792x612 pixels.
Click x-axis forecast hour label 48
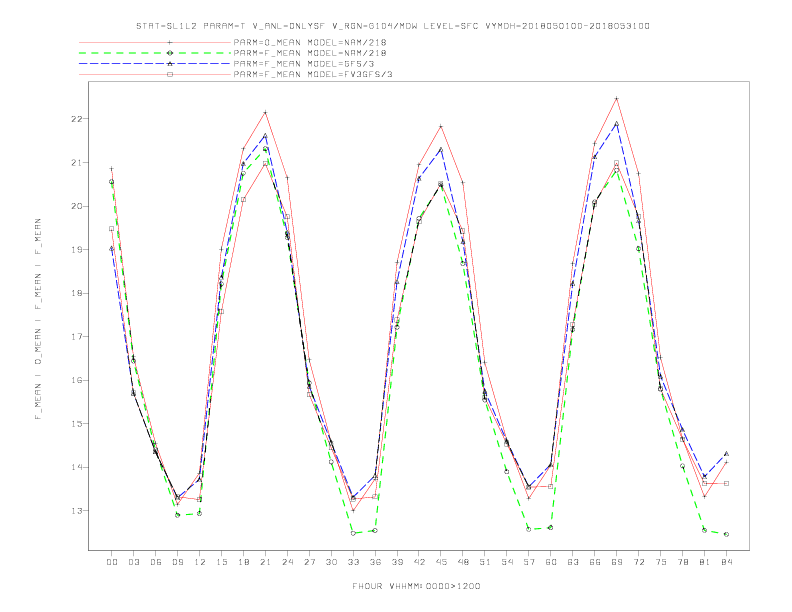coord(463,562)
